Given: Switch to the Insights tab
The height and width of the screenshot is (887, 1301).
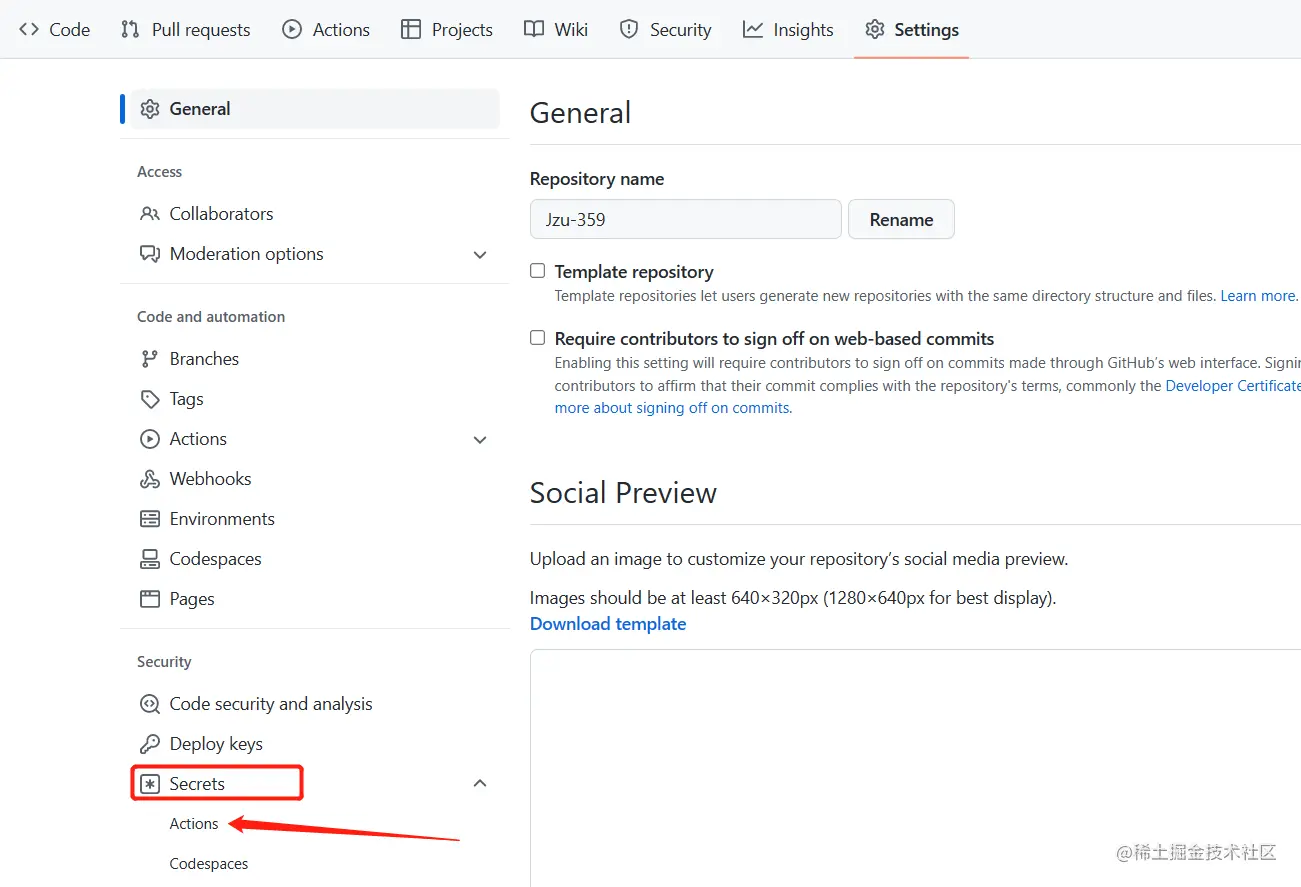Looking at the screenshot, I should [788, 30].
